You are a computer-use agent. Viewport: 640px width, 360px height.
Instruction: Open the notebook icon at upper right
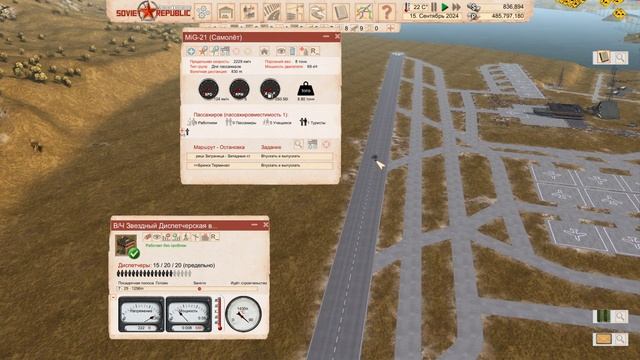point(603,57)
